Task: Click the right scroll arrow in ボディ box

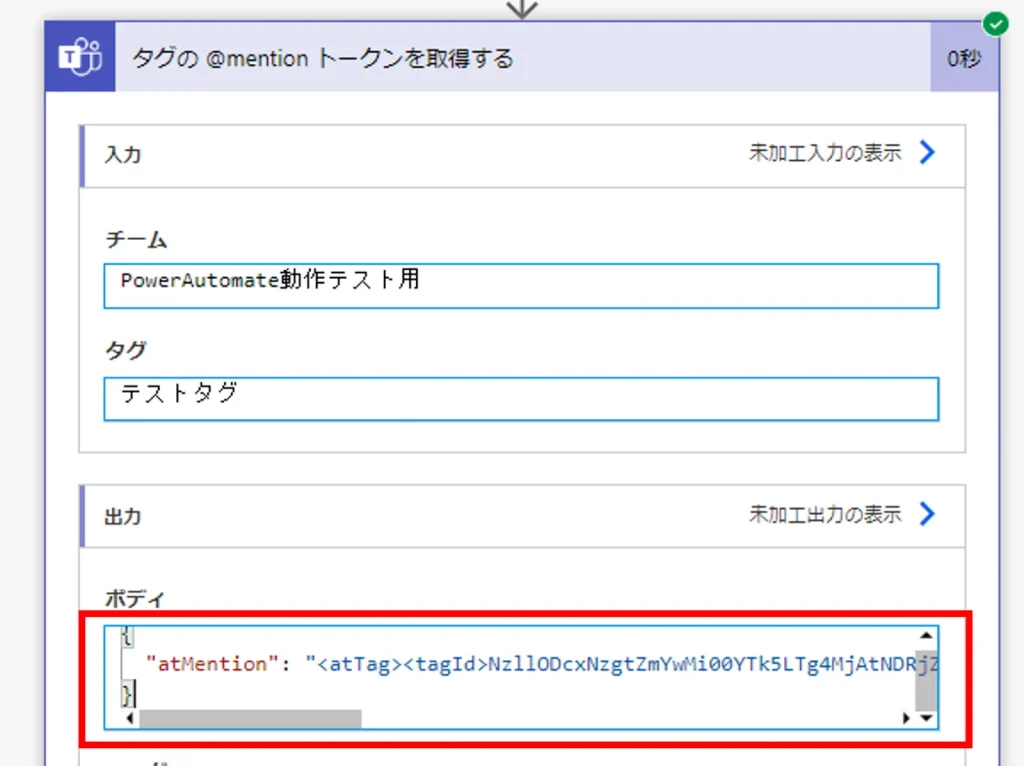Action: point(906,718)
